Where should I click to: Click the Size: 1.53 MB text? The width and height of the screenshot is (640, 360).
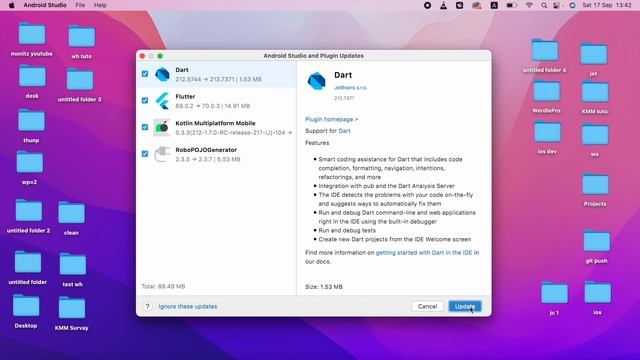click(324, 287)
